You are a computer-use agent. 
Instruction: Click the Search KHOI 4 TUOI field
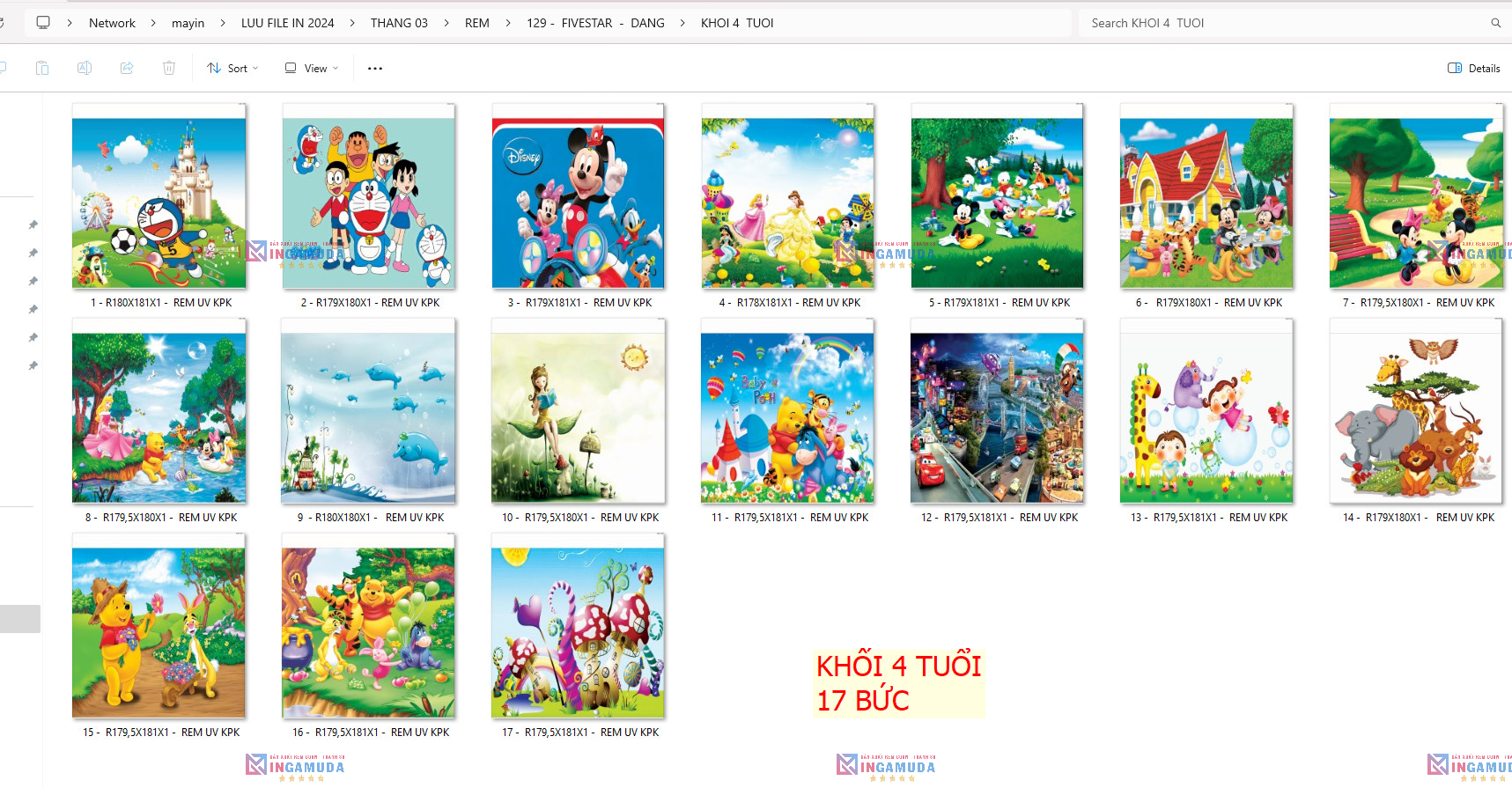pos(1277,23)
